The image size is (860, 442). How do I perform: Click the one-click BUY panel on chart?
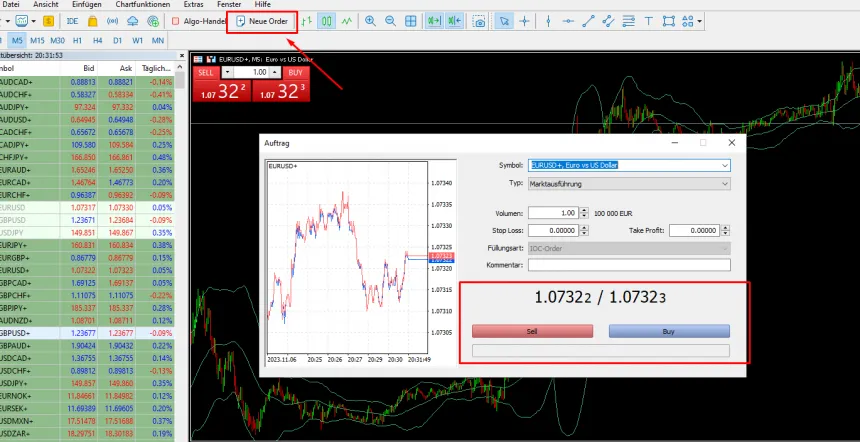(x=281, y=90)
